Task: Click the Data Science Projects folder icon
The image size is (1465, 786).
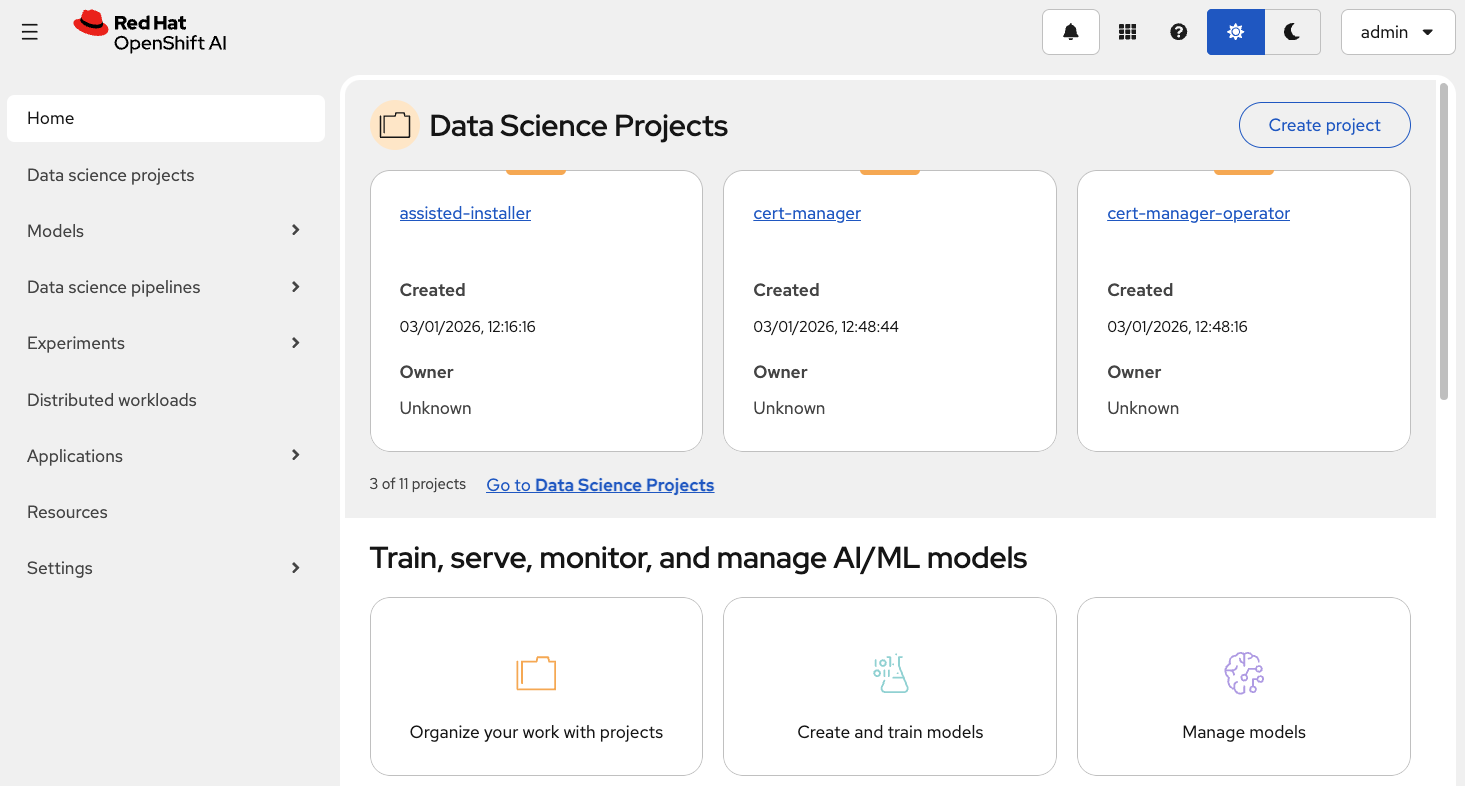Action: click(394, 124)
